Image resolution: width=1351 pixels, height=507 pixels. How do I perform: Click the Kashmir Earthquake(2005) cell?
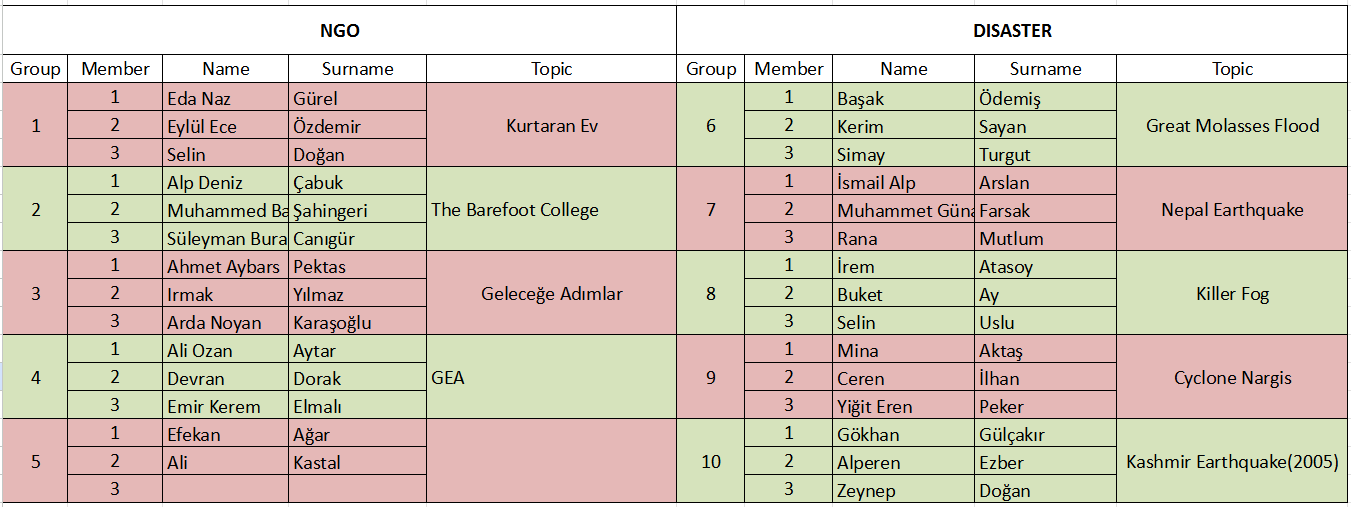[1232, 462]
